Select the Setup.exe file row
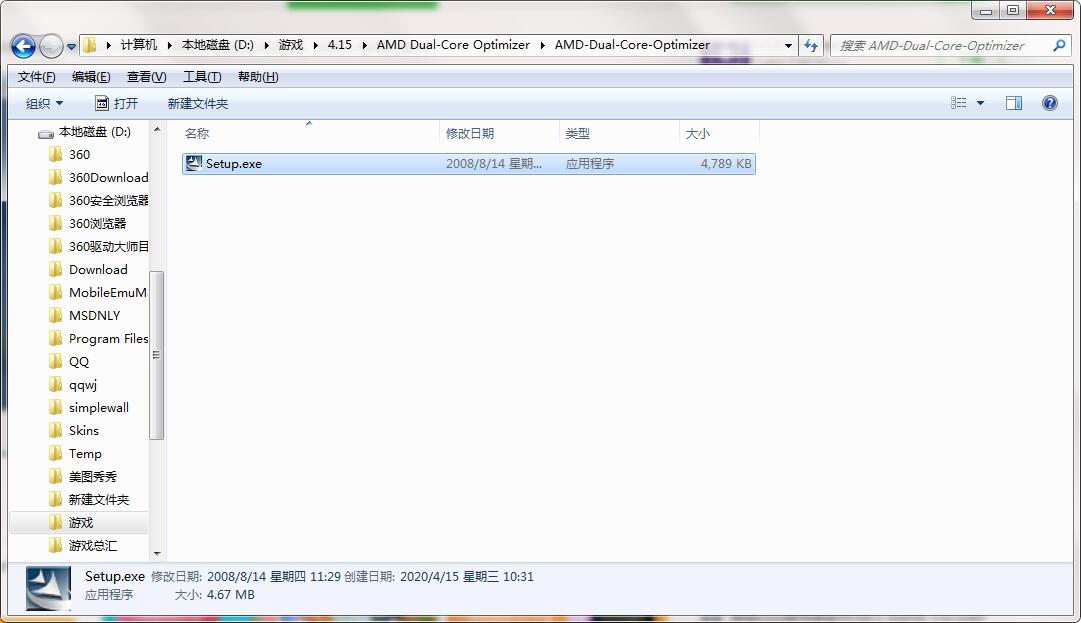 469,164
